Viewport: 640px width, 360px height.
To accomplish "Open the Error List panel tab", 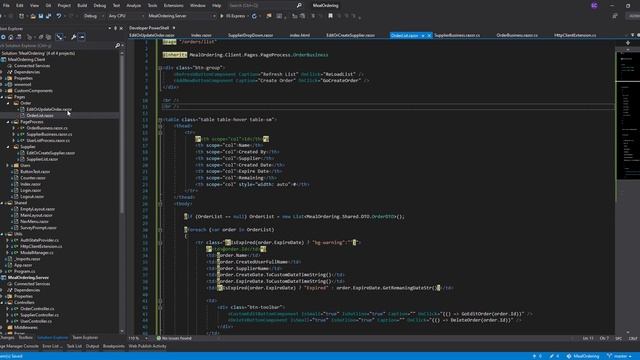I will point(52,347).
